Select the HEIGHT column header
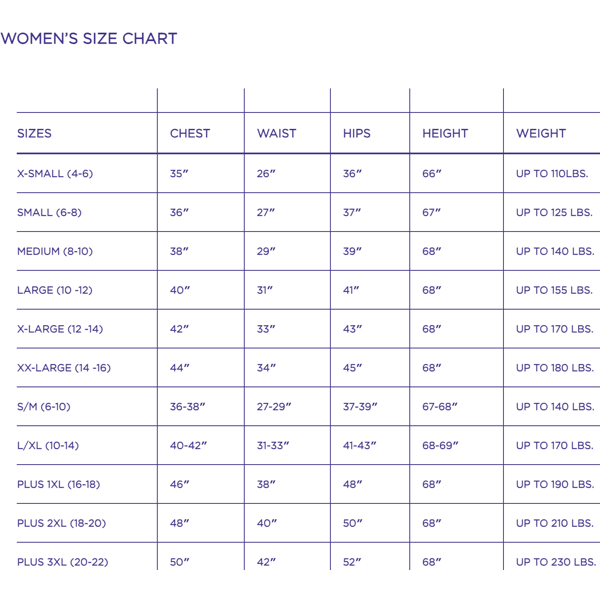The width and height of the screenshot is (600, 600). 445,133
